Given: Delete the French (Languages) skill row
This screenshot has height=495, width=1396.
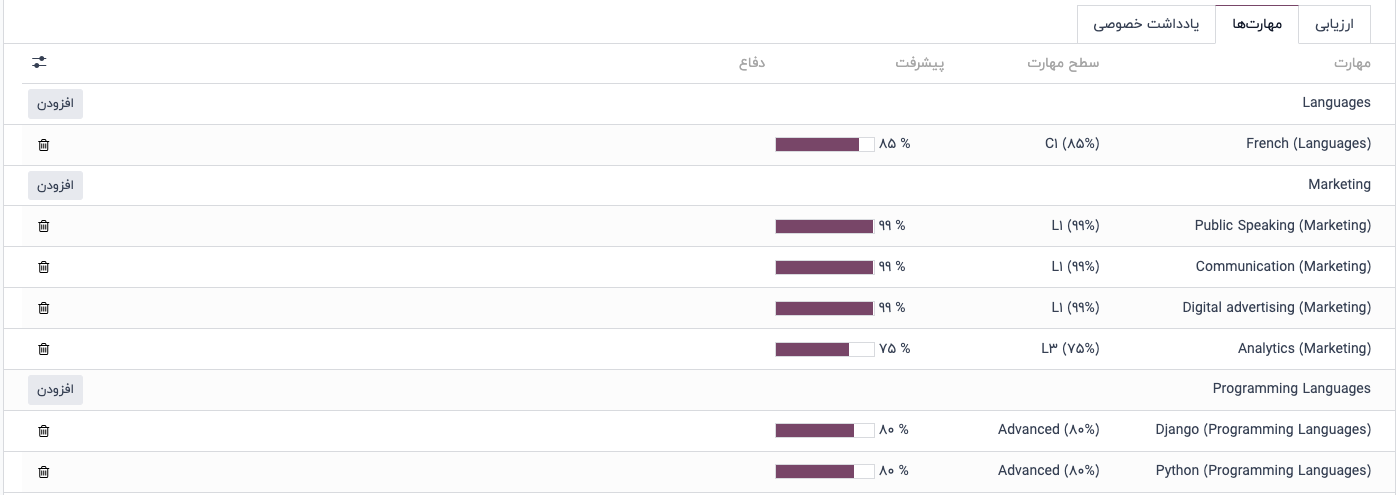Looking at the screenshot, I should click(43, 145).
